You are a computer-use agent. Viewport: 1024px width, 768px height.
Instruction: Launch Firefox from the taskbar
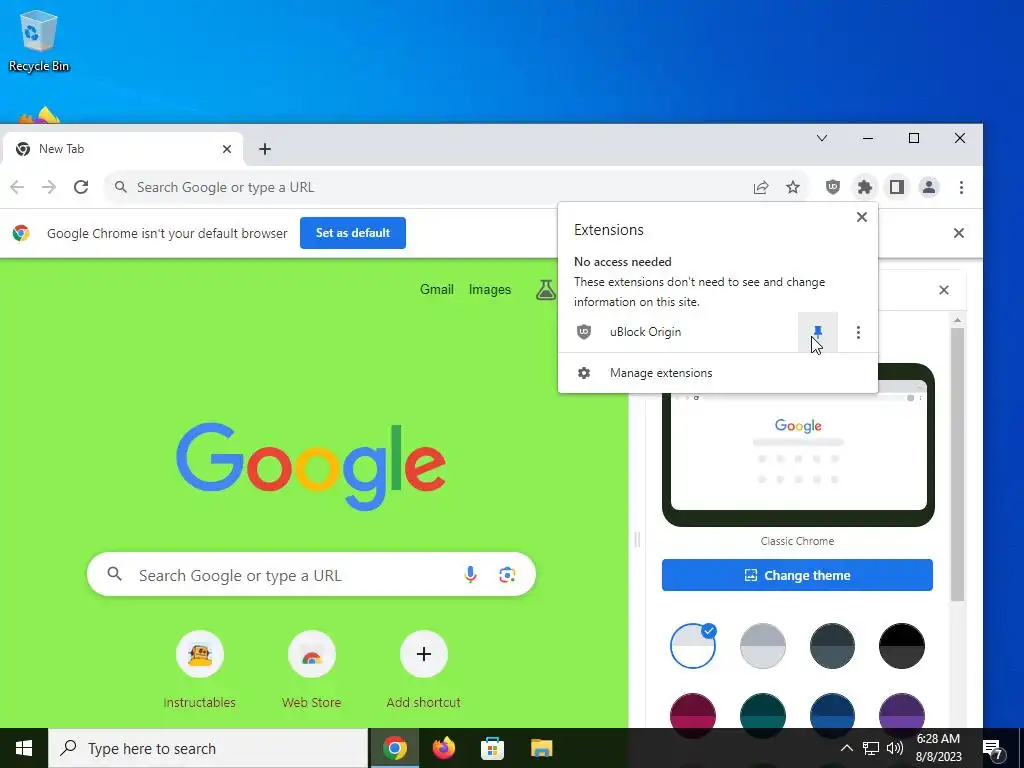point(444,748)
